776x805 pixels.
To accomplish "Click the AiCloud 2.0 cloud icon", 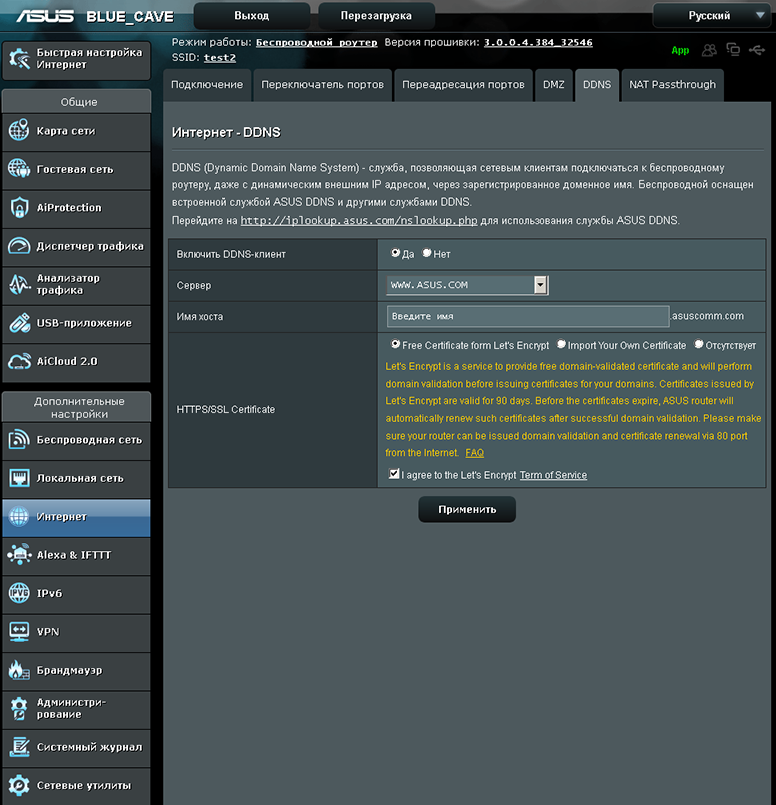I will (19, 361).
